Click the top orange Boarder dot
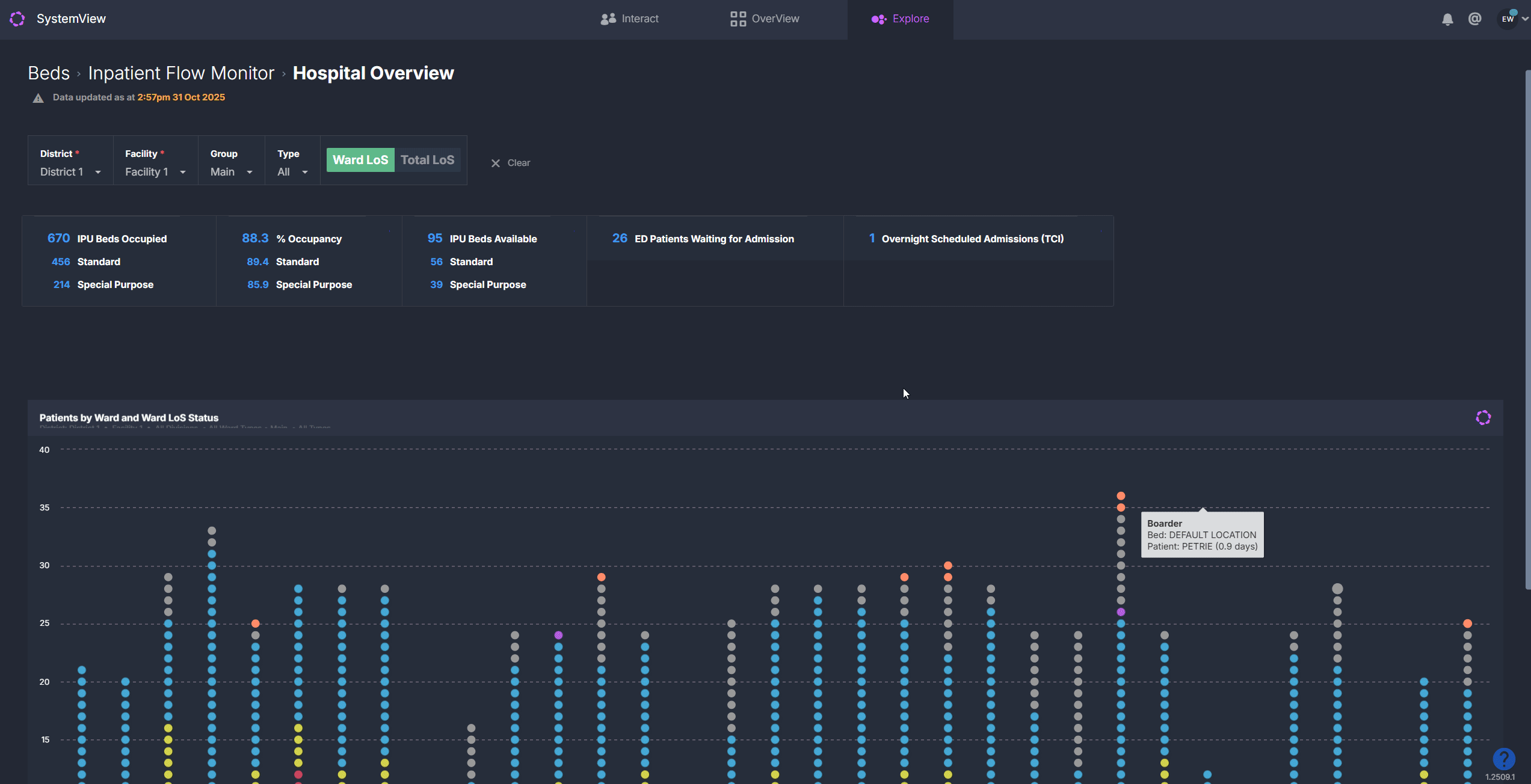1531x784 pixels. [1121, 496]
